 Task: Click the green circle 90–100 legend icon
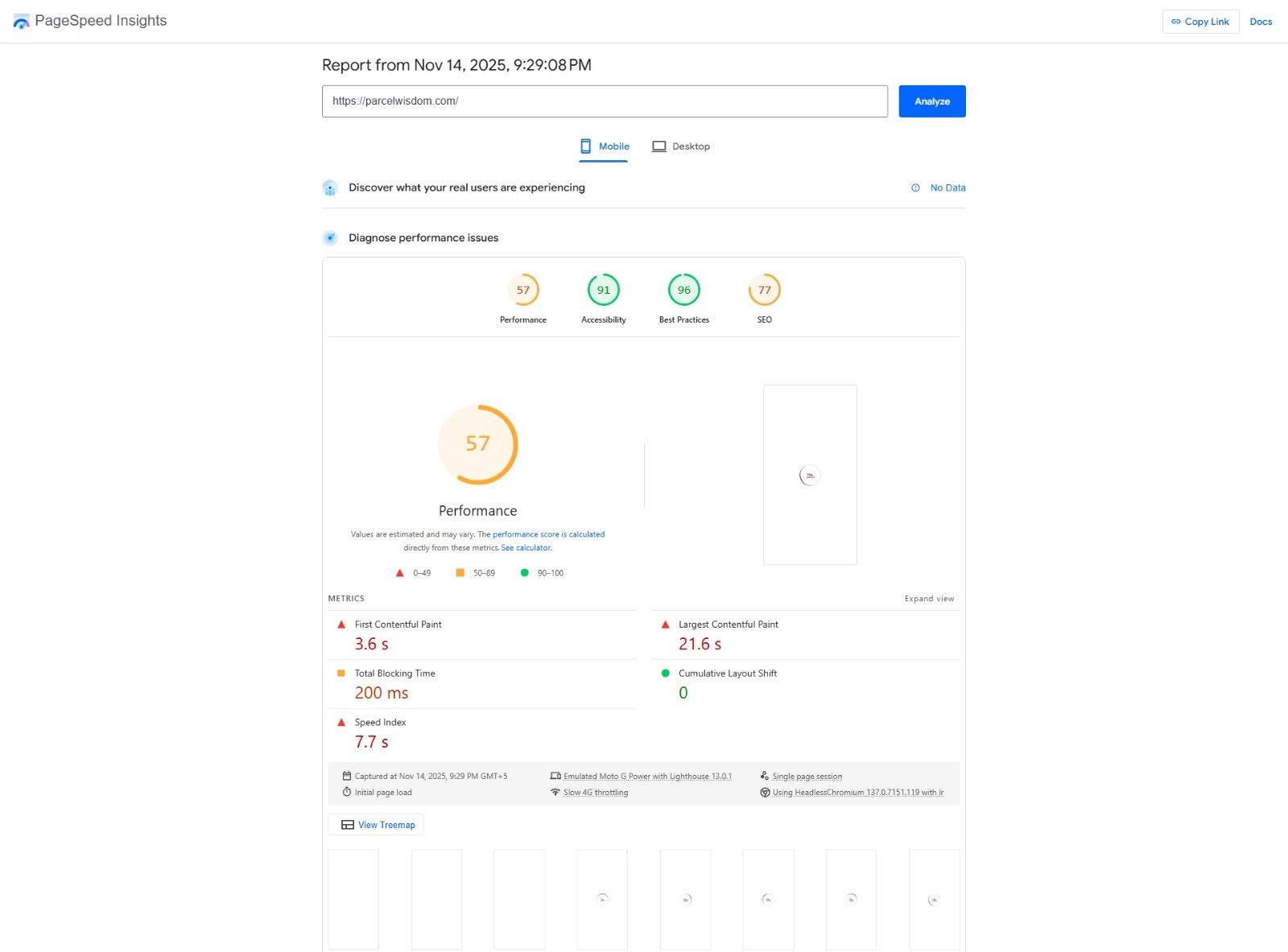pyautogui.click(x=525, y=573)
